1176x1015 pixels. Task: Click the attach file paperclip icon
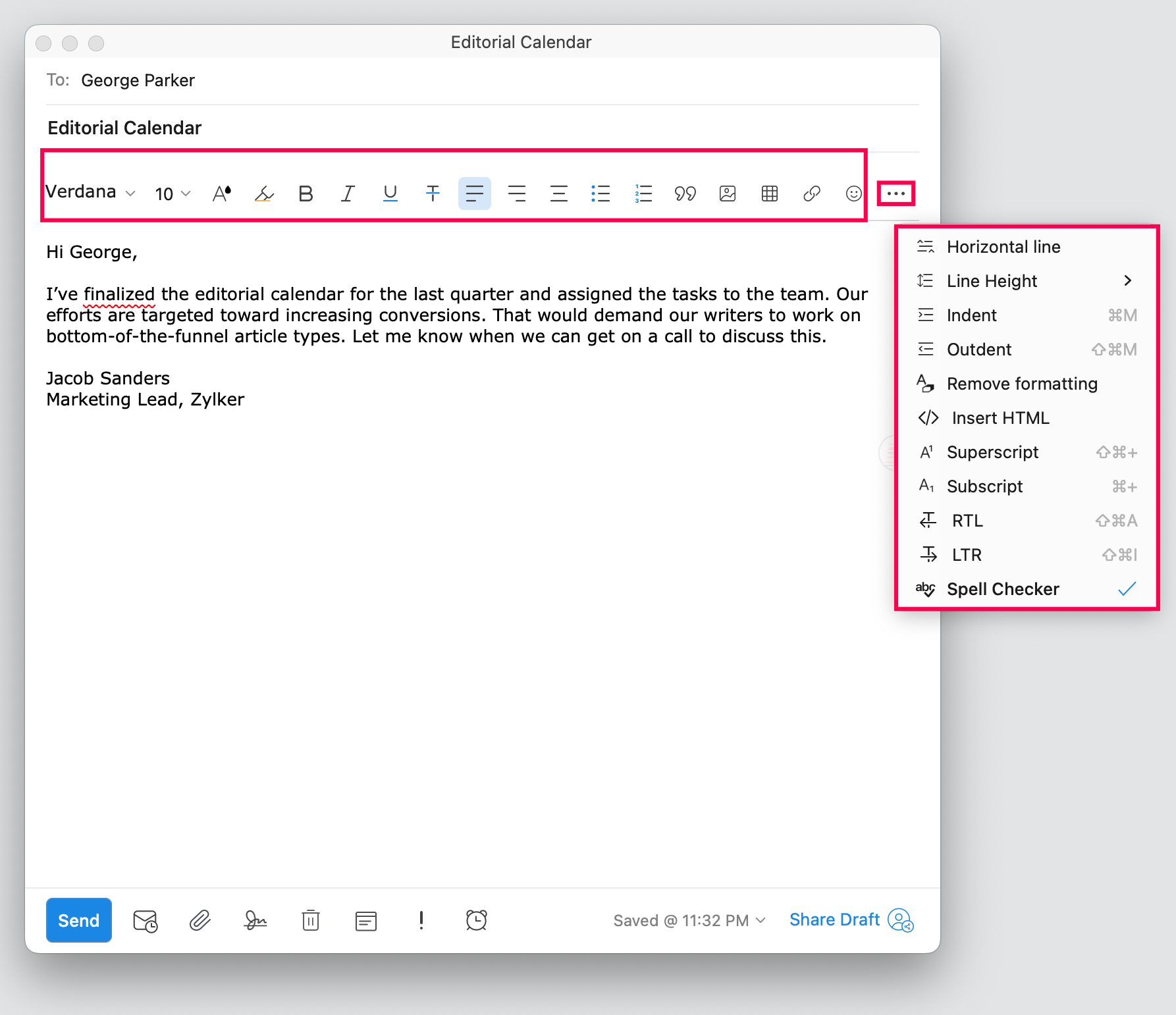click(x=200, y=920)
